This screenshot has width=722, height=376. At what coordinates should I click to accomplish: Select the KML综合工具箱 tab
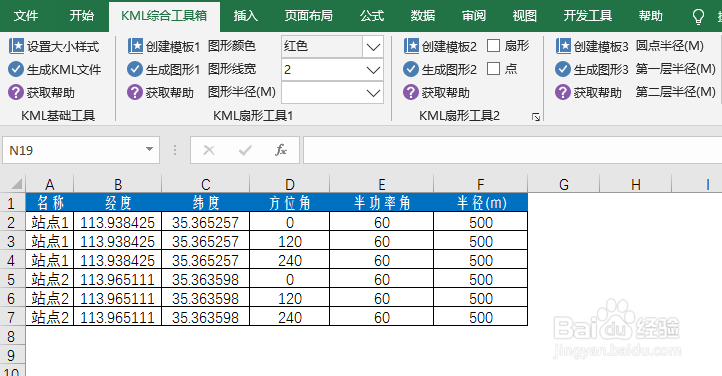coord(164,16)
